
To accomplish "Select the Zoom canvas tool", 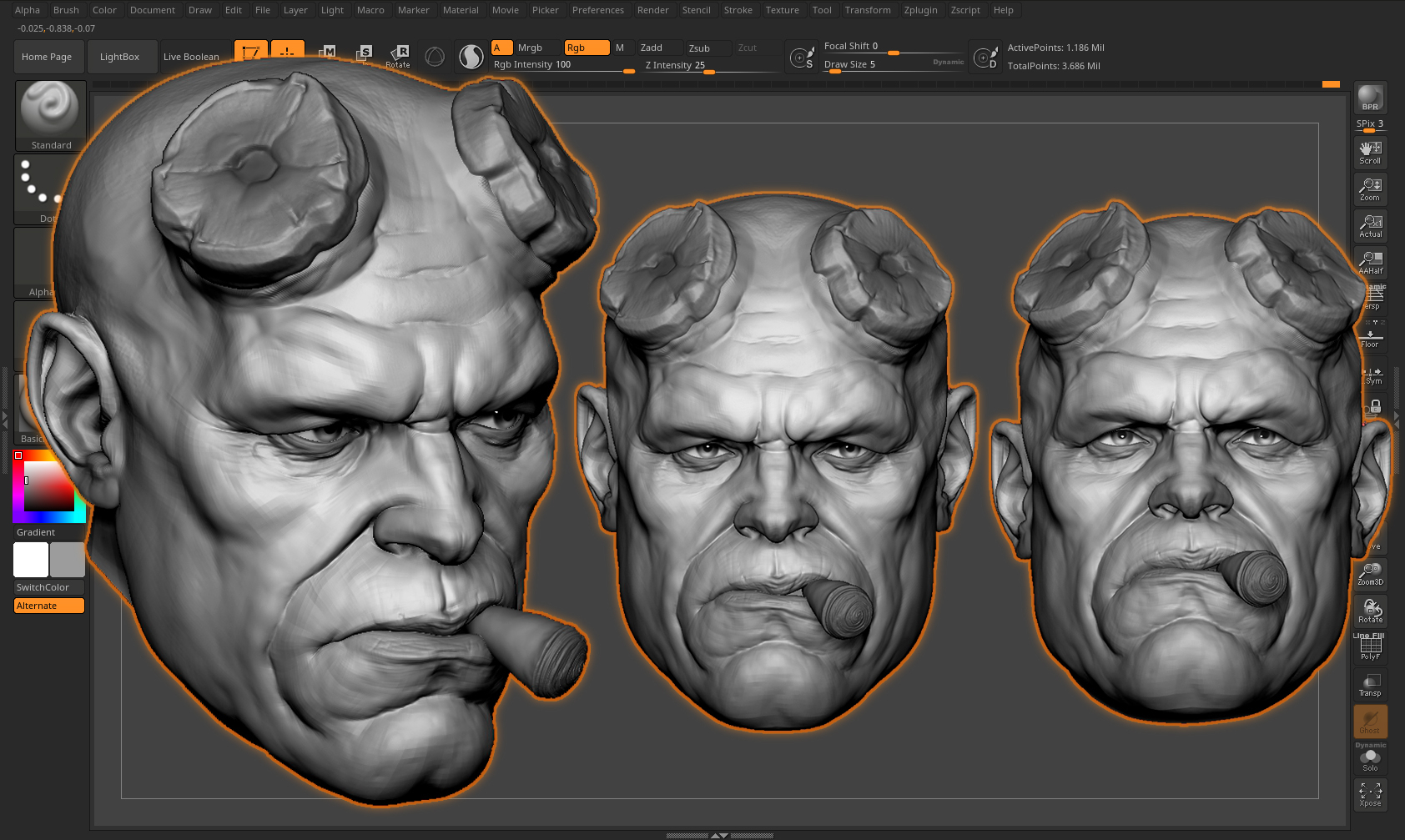I will 1370,189.
